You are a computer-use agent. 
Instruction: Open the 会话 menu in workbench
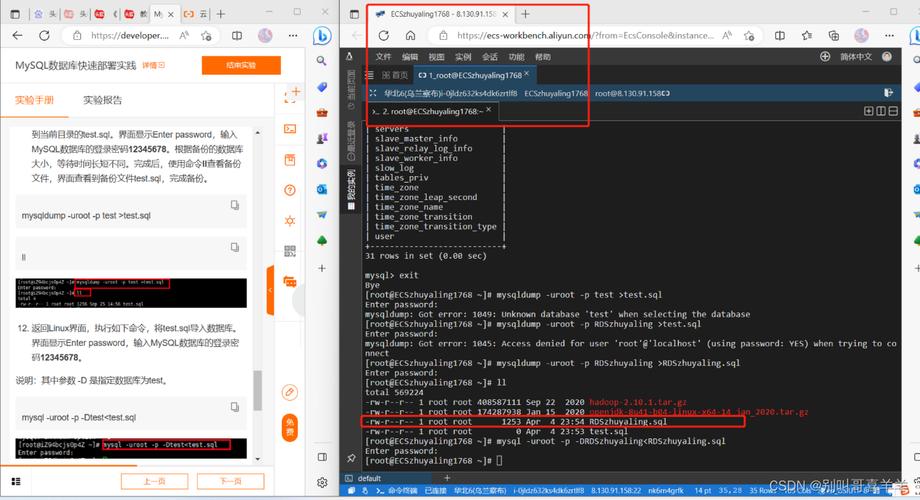(x=490, y=57)
